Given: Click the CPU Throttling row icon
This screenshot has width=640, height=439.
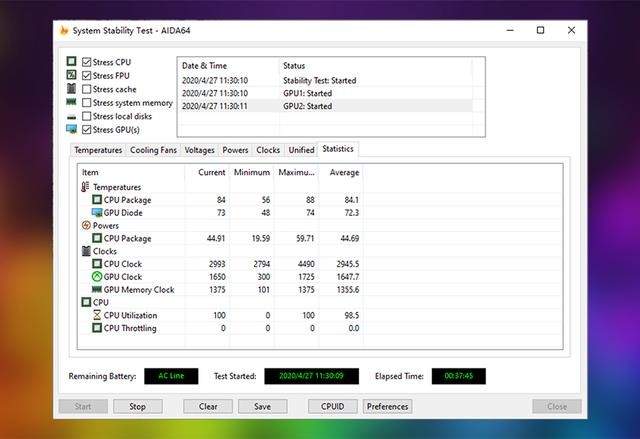Looking at the screenshot, I should [97, 328].
